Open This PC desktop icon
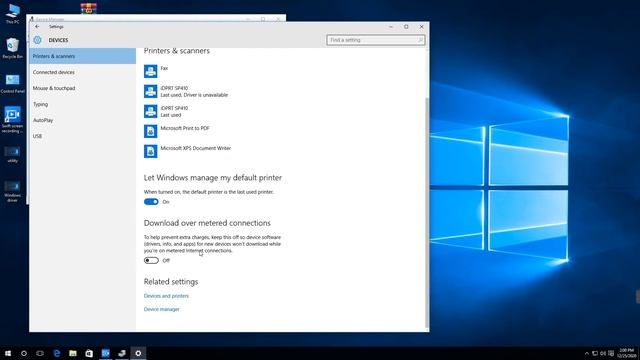 pyautogui.click(x=12, y=14)
